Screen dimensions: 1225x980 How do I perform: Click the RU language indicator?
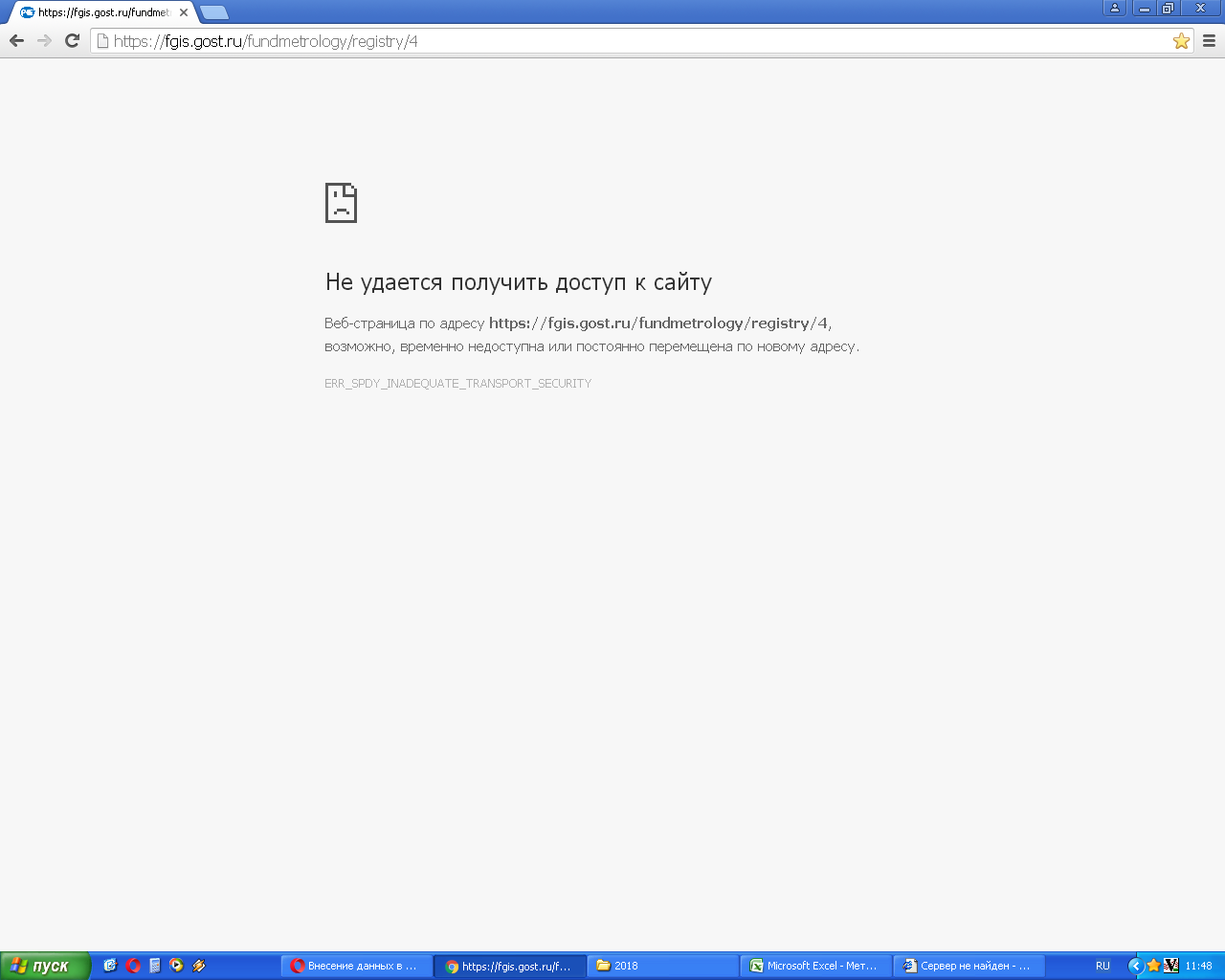1102,966
